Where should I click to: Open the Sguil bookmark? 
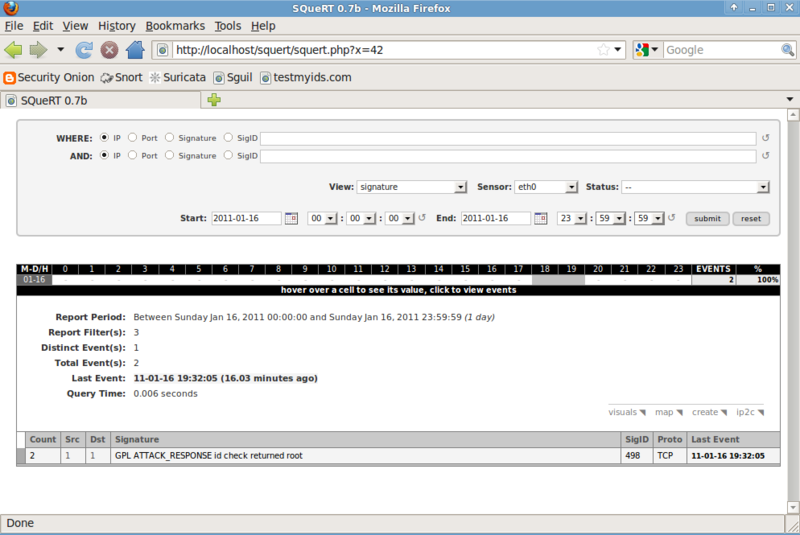click(233, 78)
